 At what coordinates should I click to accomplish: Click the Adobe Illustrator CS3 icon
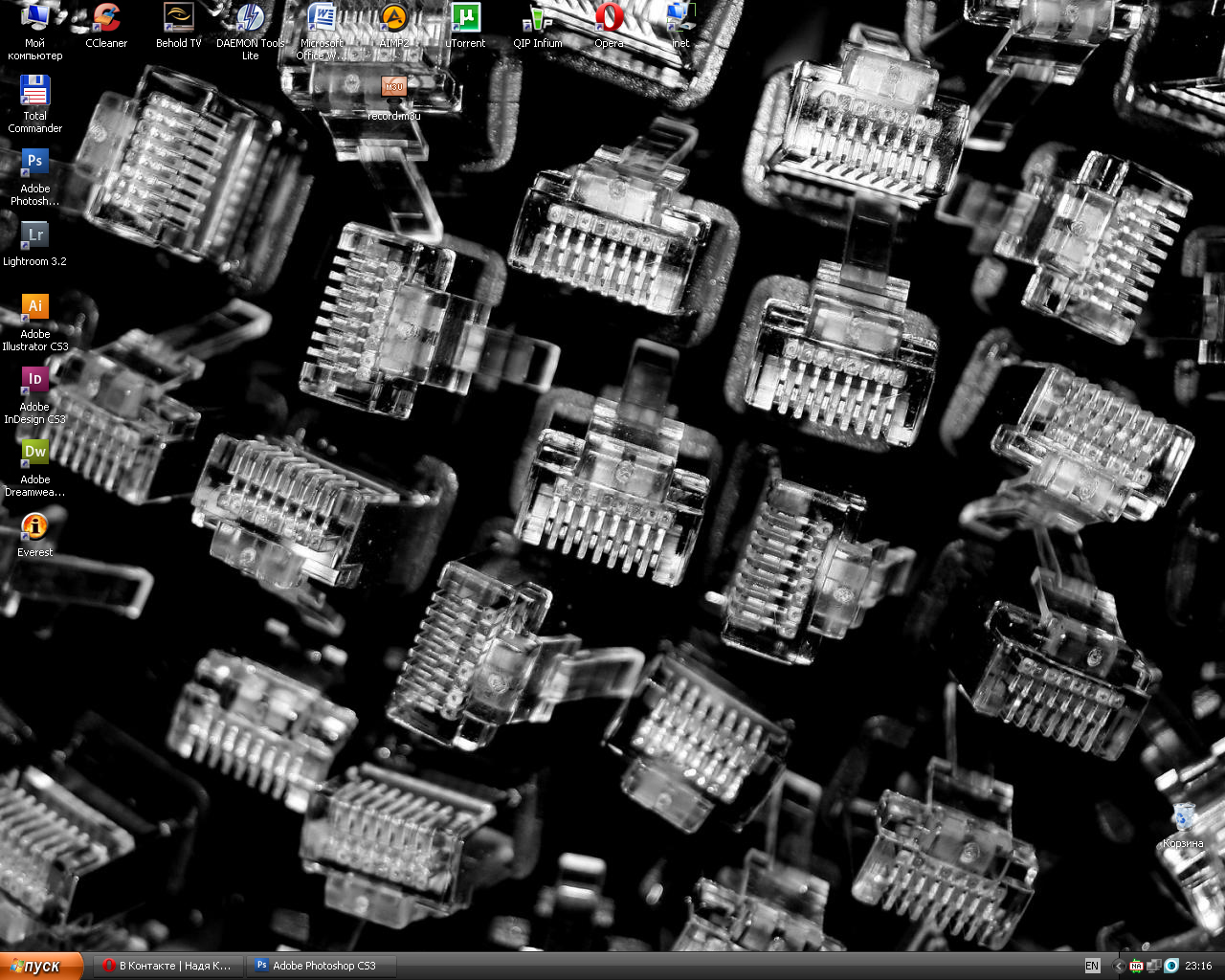(x=35, y=309)
